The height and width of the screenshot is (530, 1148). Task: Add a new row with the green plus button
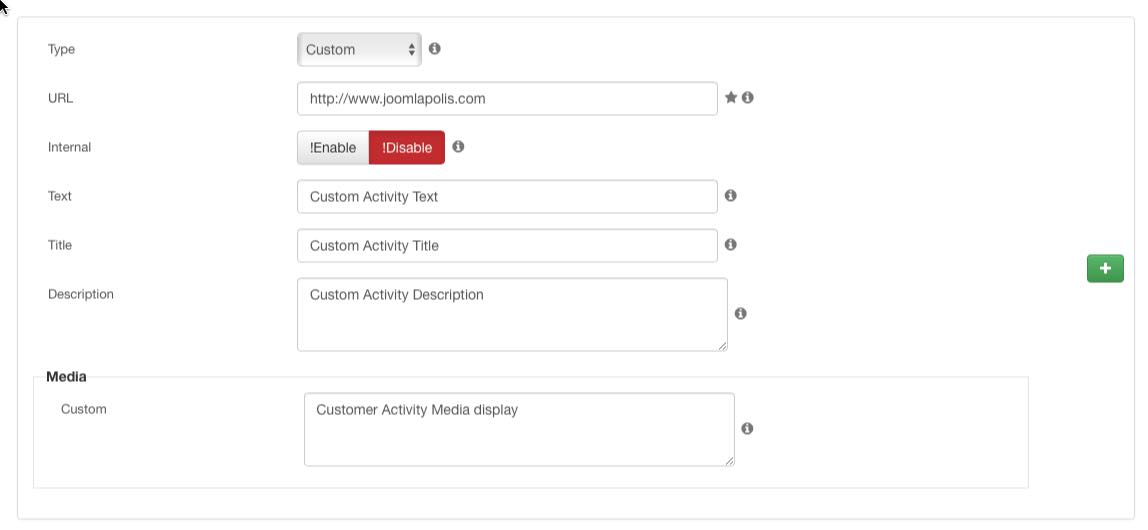(x=1105, y=269)
